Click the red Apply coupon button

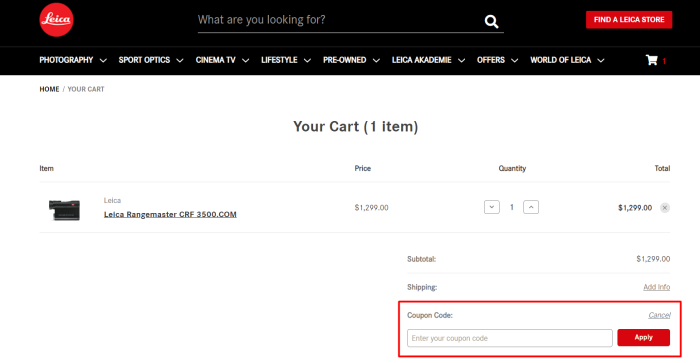(x=643, y=338)
